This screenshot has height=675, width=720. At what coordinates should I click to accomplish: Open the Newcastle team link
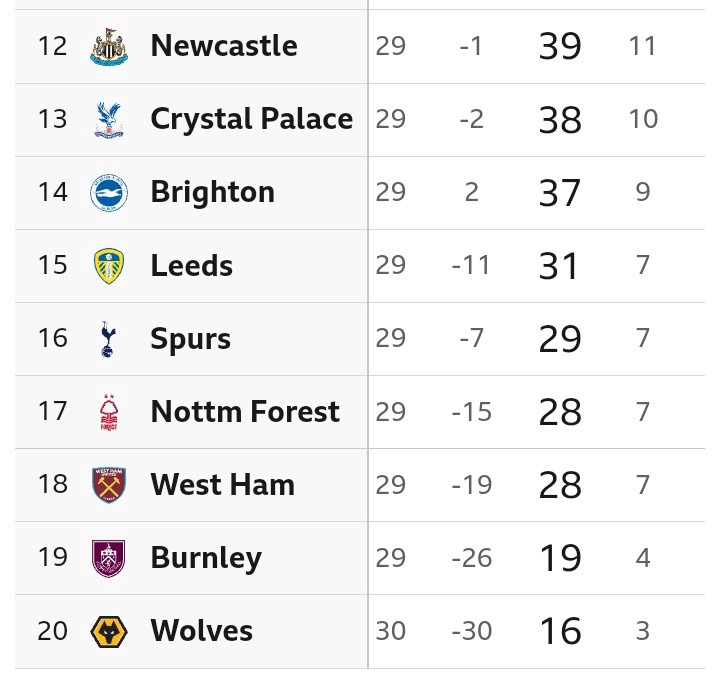point(223,46)
